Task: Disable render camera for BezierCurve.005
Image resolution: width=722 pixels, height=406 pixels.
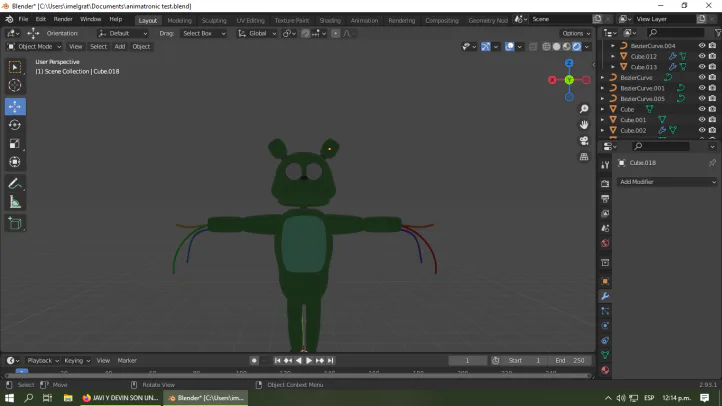Action: 712,99
